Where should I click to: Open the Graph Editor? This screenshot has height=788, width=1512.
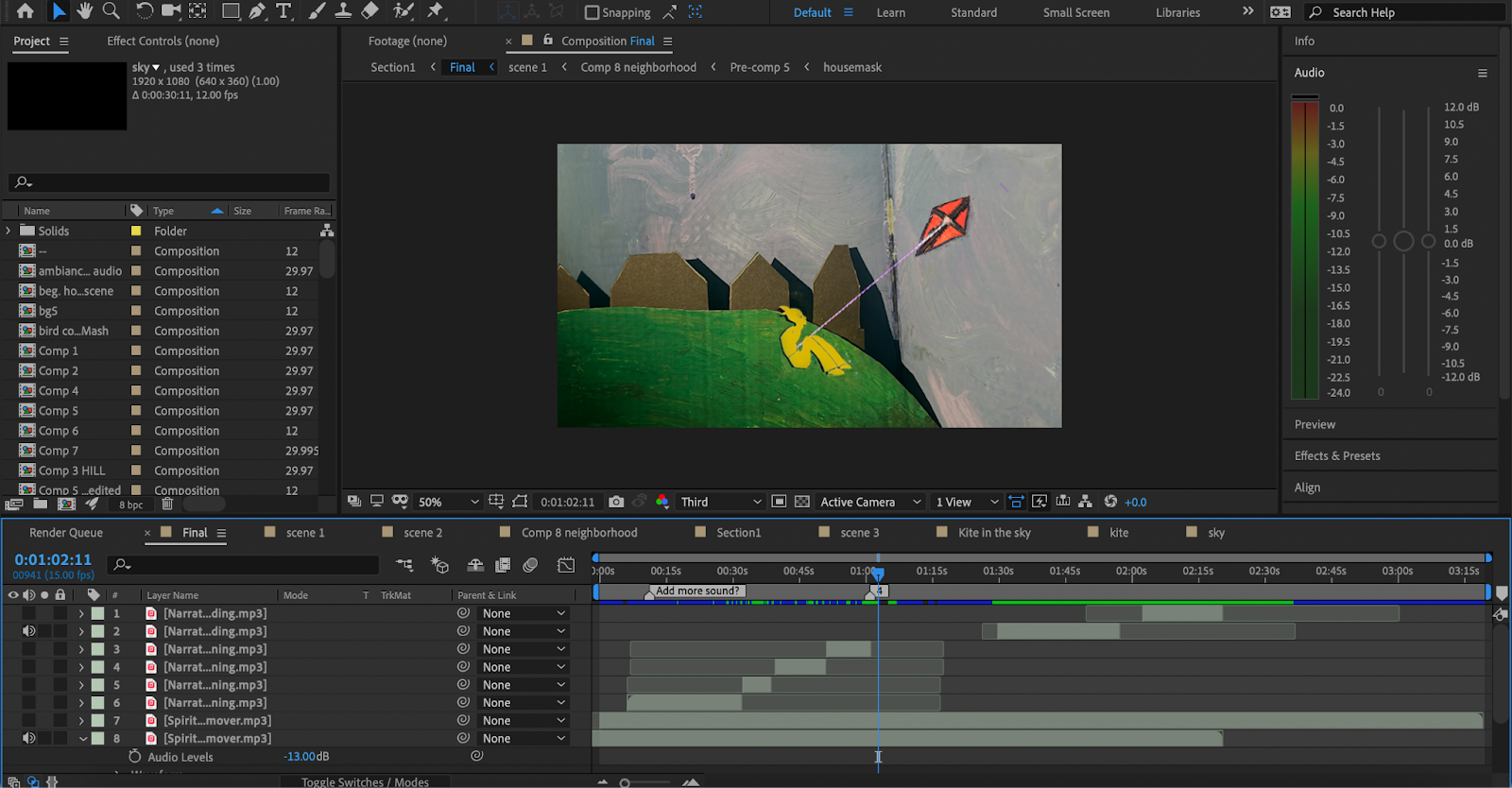[566, 565]
